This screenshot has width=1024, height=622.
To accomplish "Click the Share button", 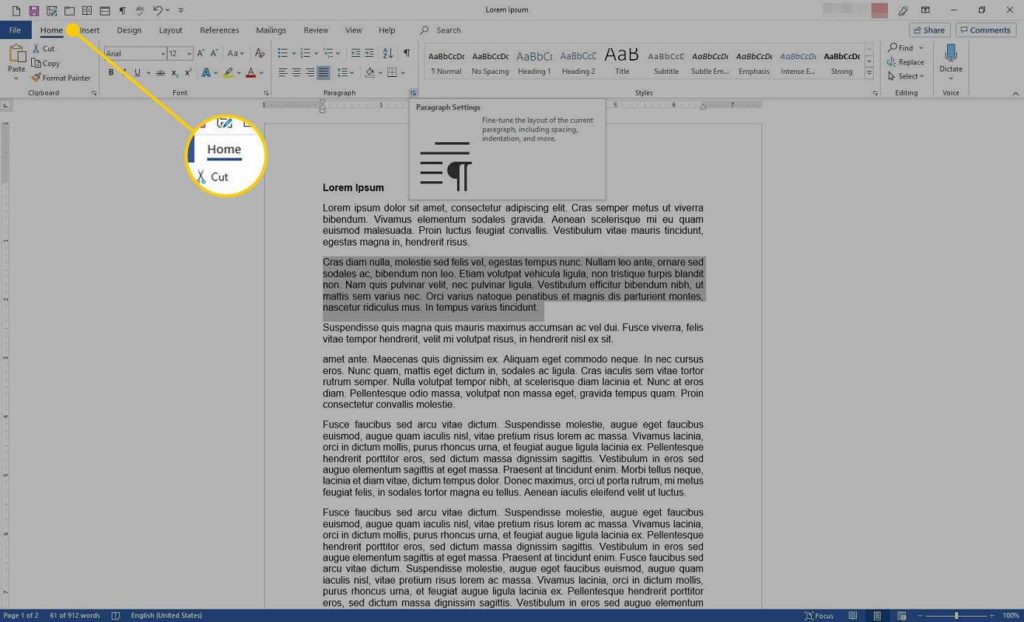I will click(x=929, y=30).
